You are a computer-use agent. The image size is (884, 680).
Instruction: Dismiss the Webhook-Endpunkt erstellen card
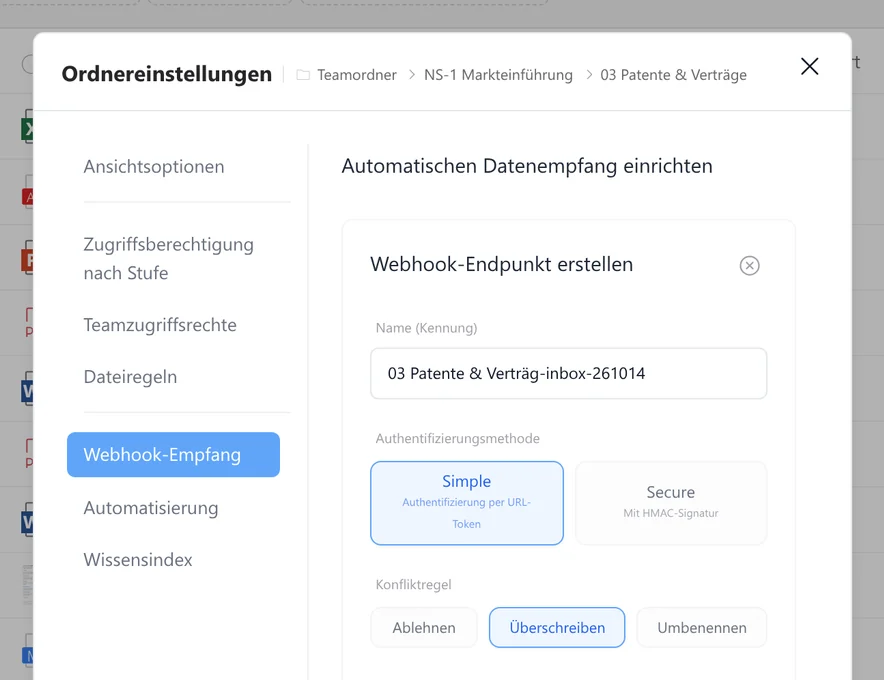click(x=749, y=266)
